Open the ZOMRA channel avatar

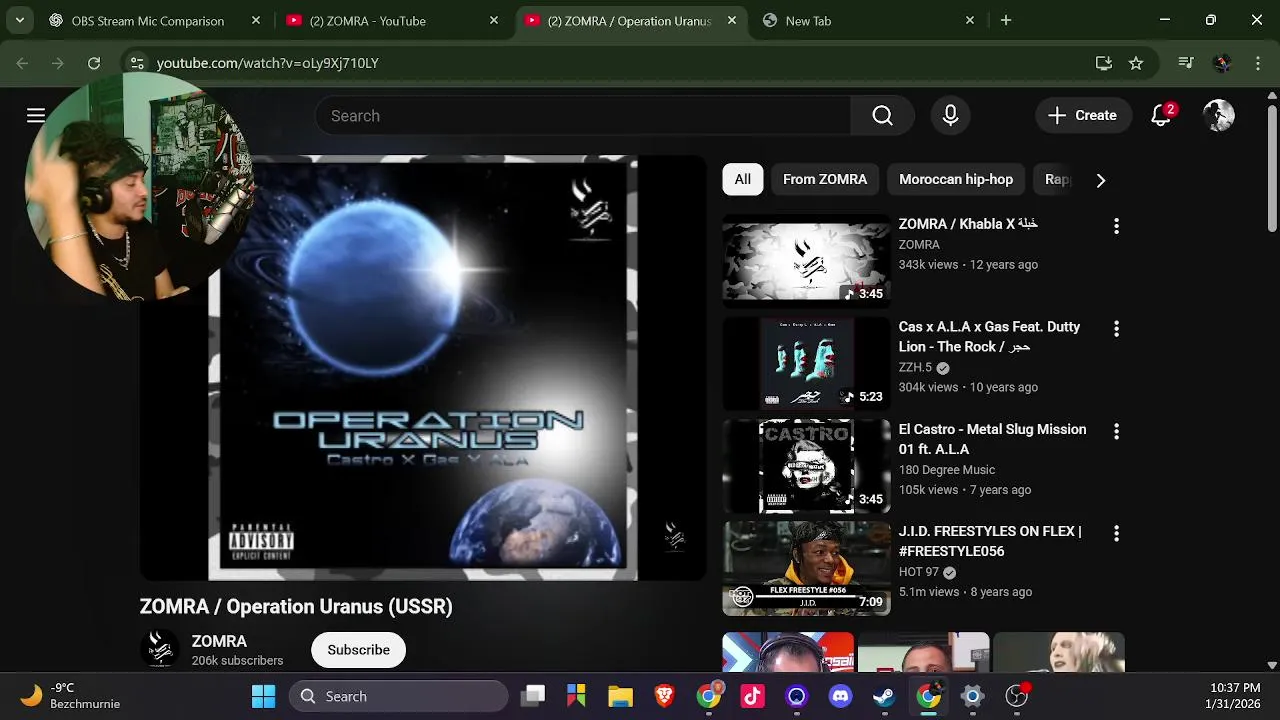point(160,650)
